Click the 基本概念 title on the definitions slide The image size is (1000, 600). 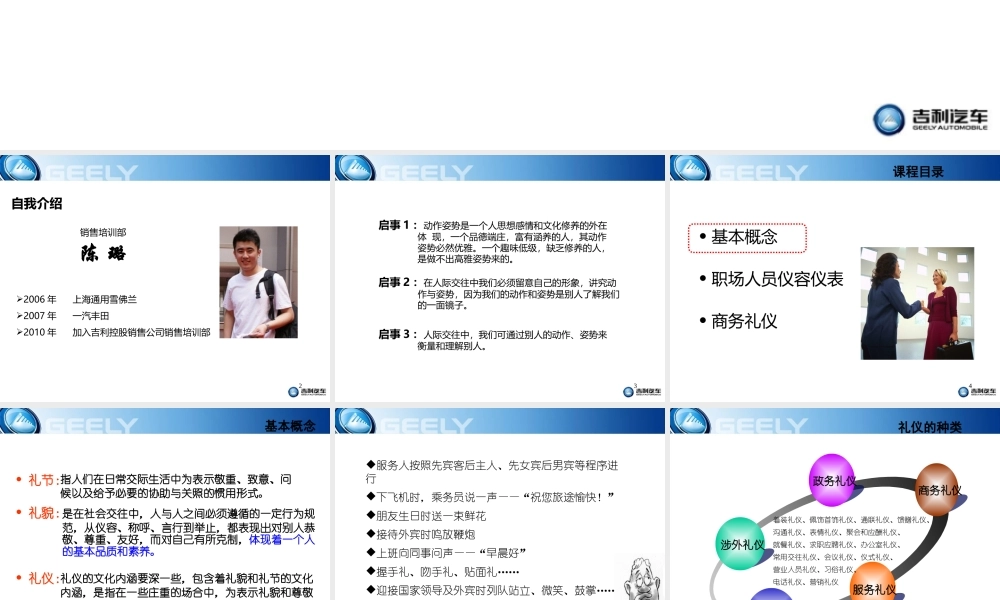(x=290, y=426)
